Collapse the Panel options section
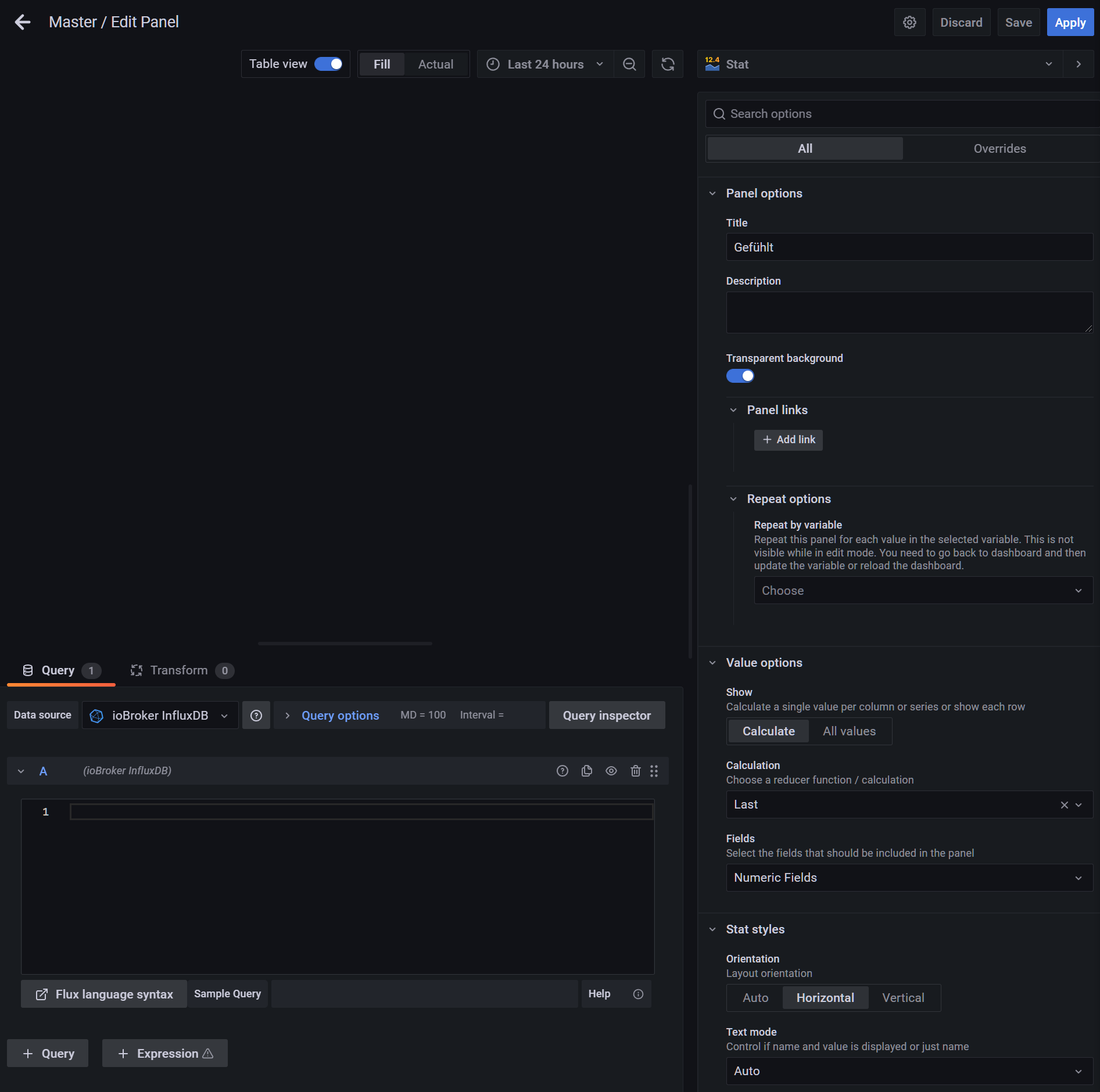 [x=713, y=193]
